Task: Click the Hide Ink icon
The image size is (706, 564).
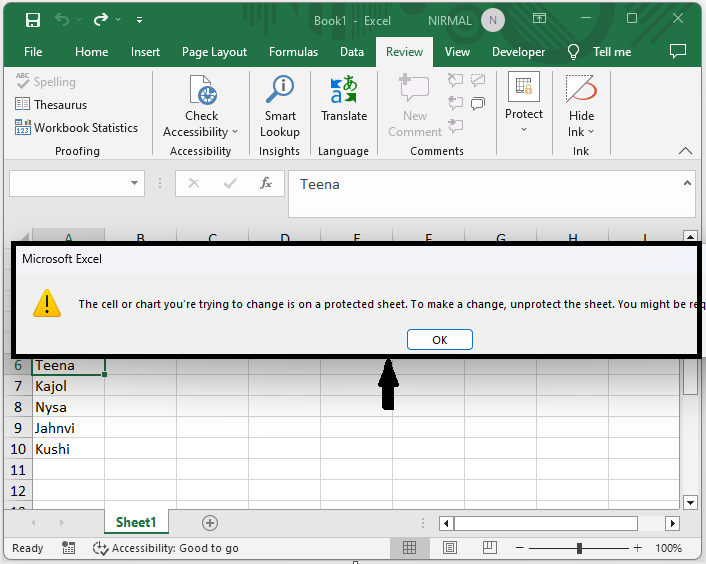Action: (x=581, y=88)
